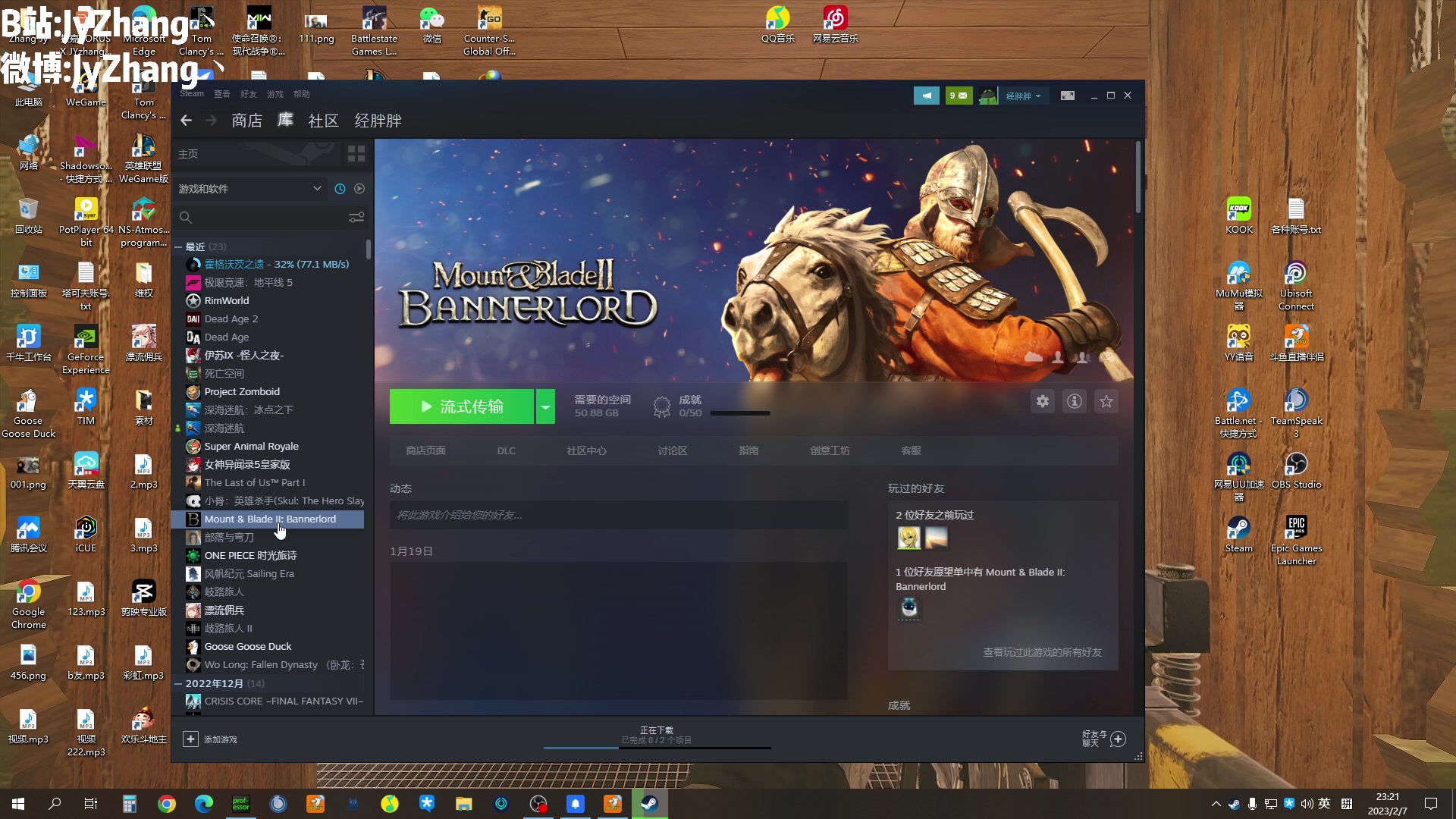Select downloading Hogwarts Legacy entry 32%
This screenshot has width=1456, height=819.
click(276, 264)
